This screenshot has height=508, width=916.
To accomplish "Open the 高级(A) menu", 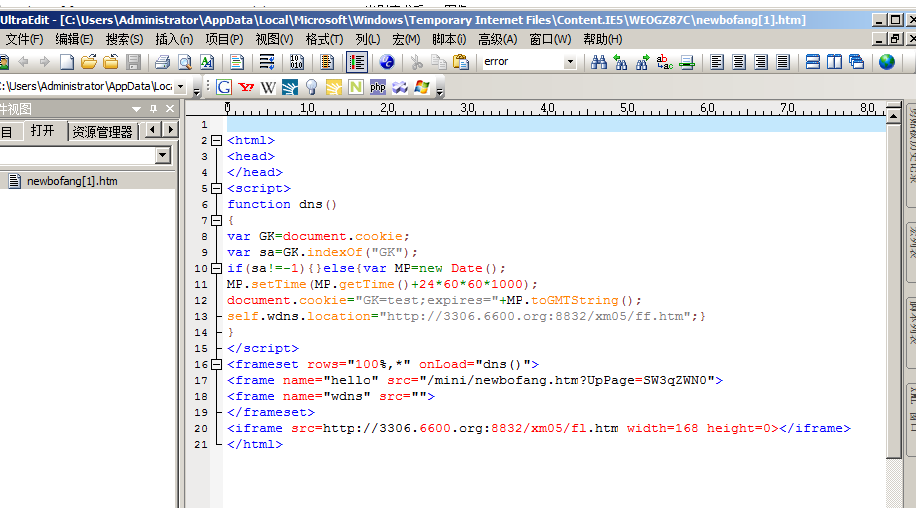I will (498, 39).
